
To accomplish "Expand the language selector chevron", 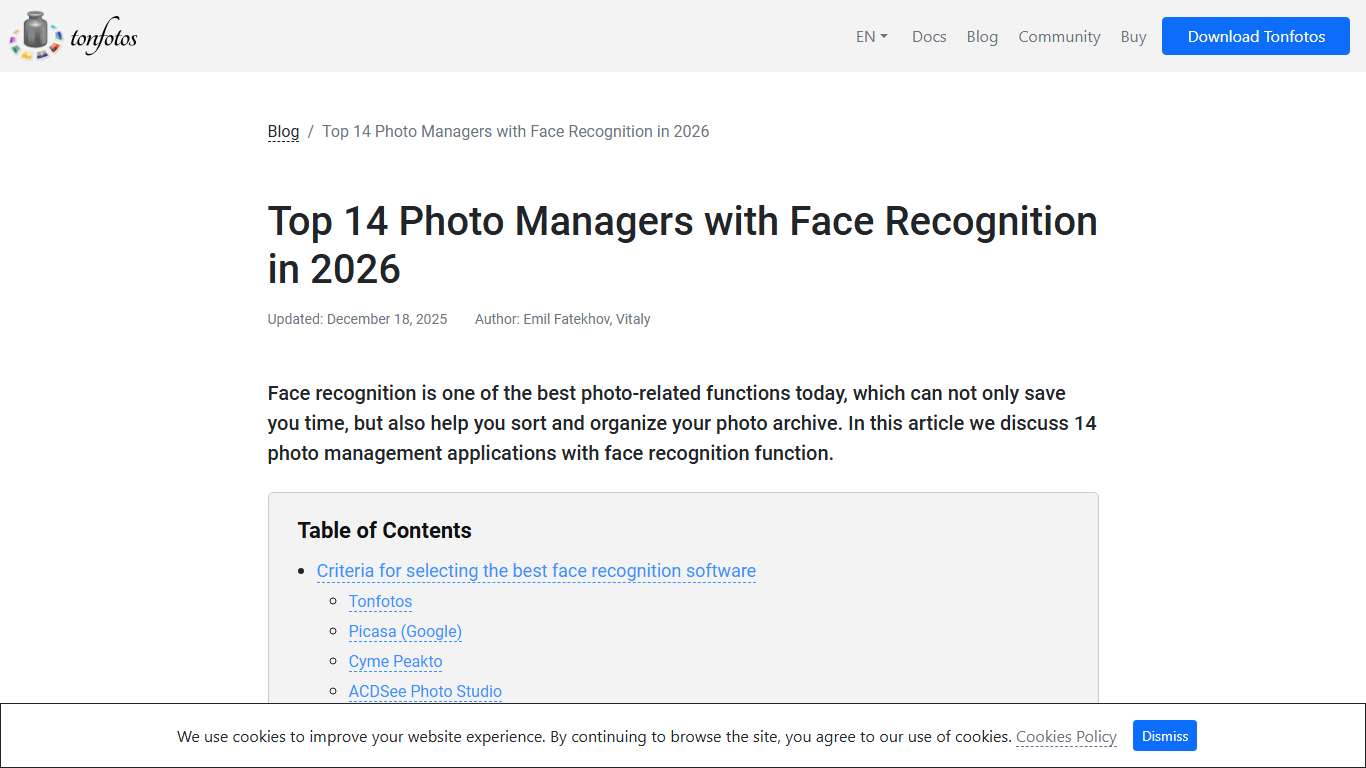I will [x=884, y=36].
